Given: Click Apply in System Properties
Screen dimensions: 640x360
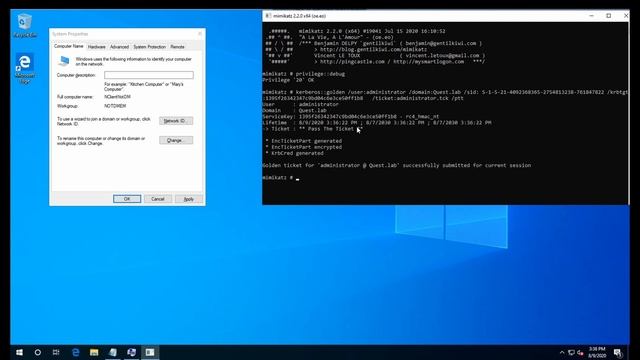Looking at the screenshot, I should point(189,199).
